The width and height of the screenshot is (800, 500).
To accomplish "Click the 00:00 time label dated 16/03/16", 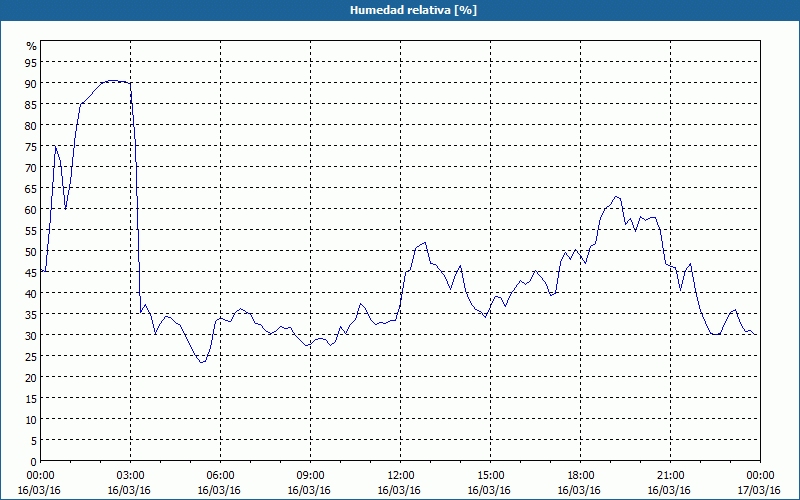I will pyautogui.click(x=40, y=476).
